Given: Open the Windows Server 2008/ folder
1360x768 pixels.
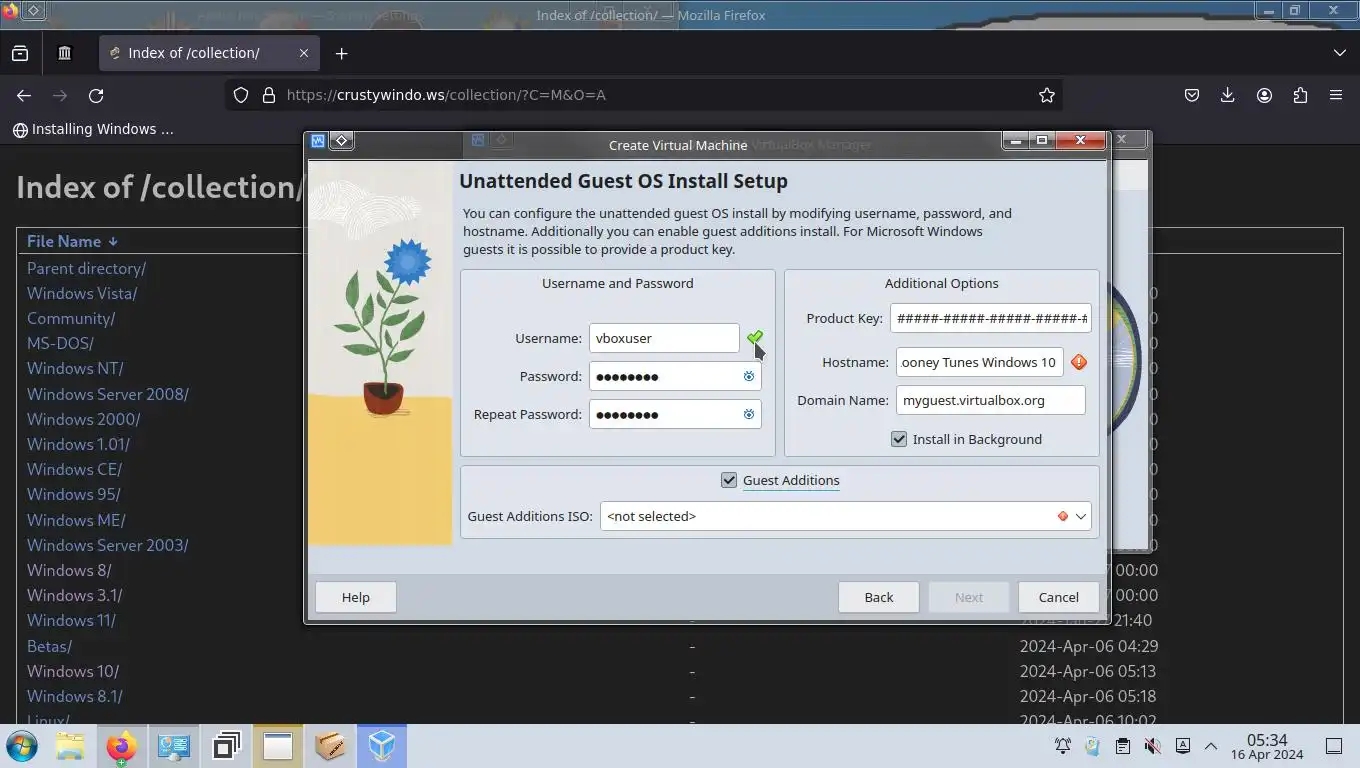Looking at the screenshot, I should [108, 394].
